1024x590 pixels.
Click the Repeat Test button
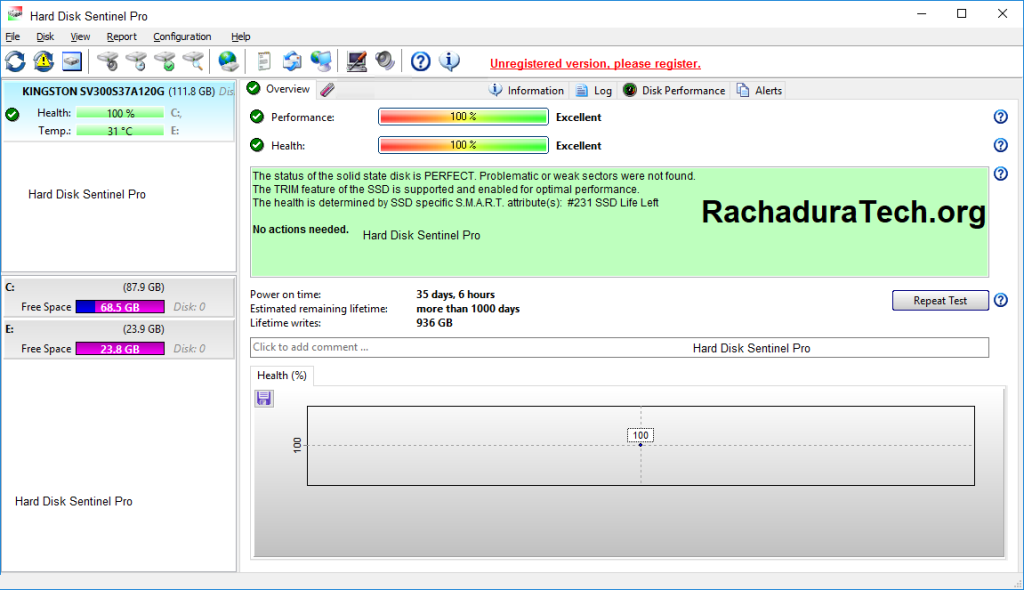tap(940, 301)
